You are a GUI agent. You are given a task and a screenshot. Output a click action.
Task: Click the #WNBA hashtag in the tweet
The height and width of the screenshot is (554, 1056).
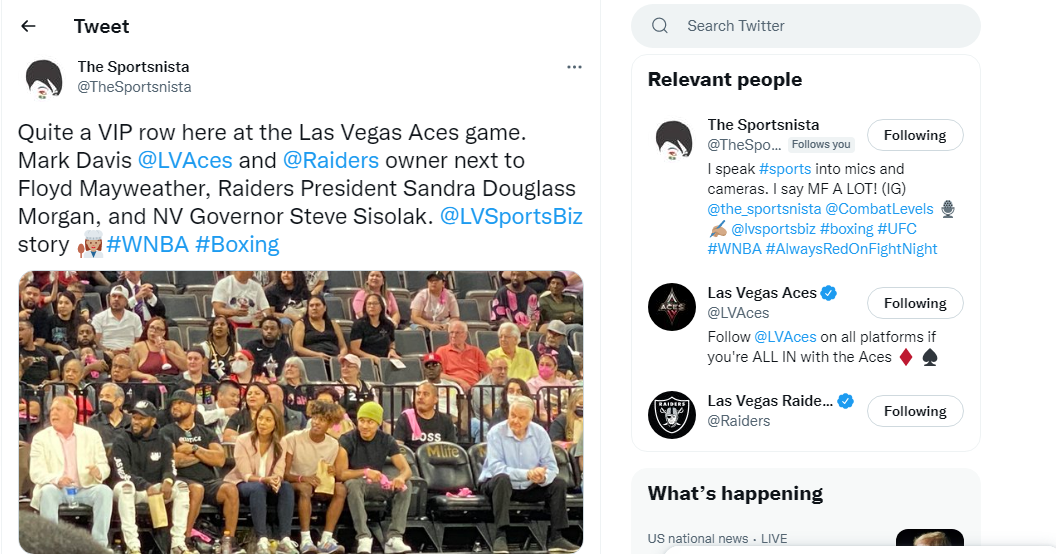coord(147,244)
